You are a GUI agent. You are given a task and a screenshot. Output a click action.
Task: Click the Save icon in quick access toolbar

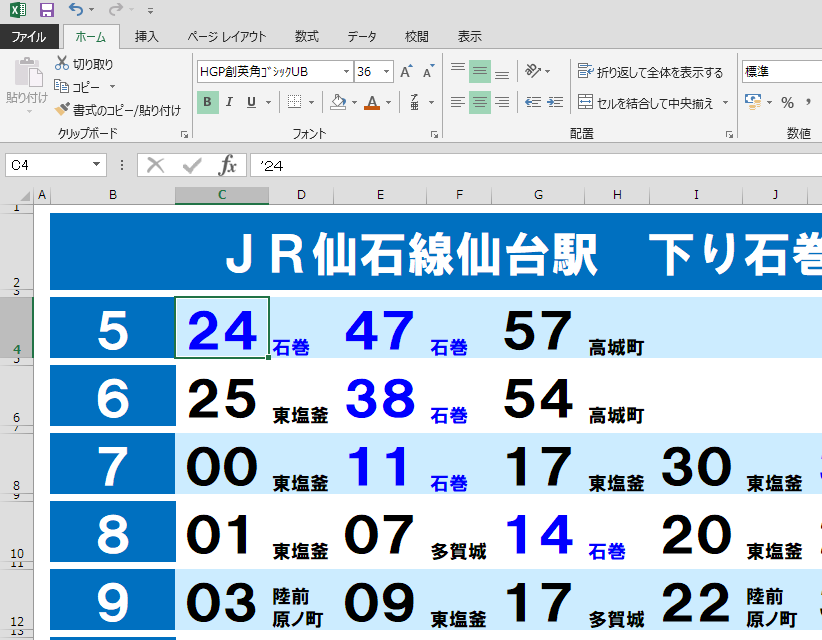tap(46, 9)
